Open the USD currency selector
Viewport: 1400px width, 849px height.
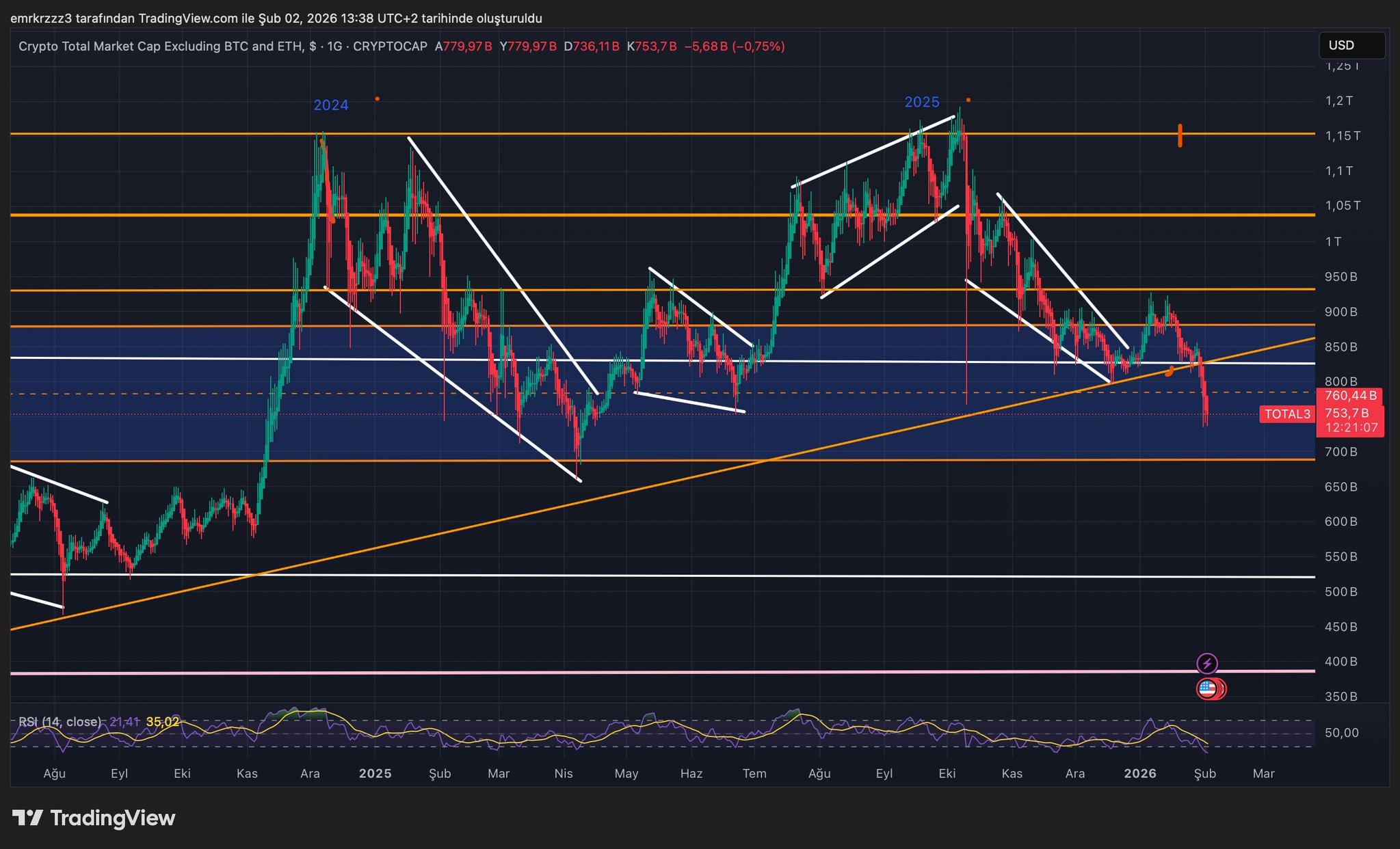coord(1351,46)
